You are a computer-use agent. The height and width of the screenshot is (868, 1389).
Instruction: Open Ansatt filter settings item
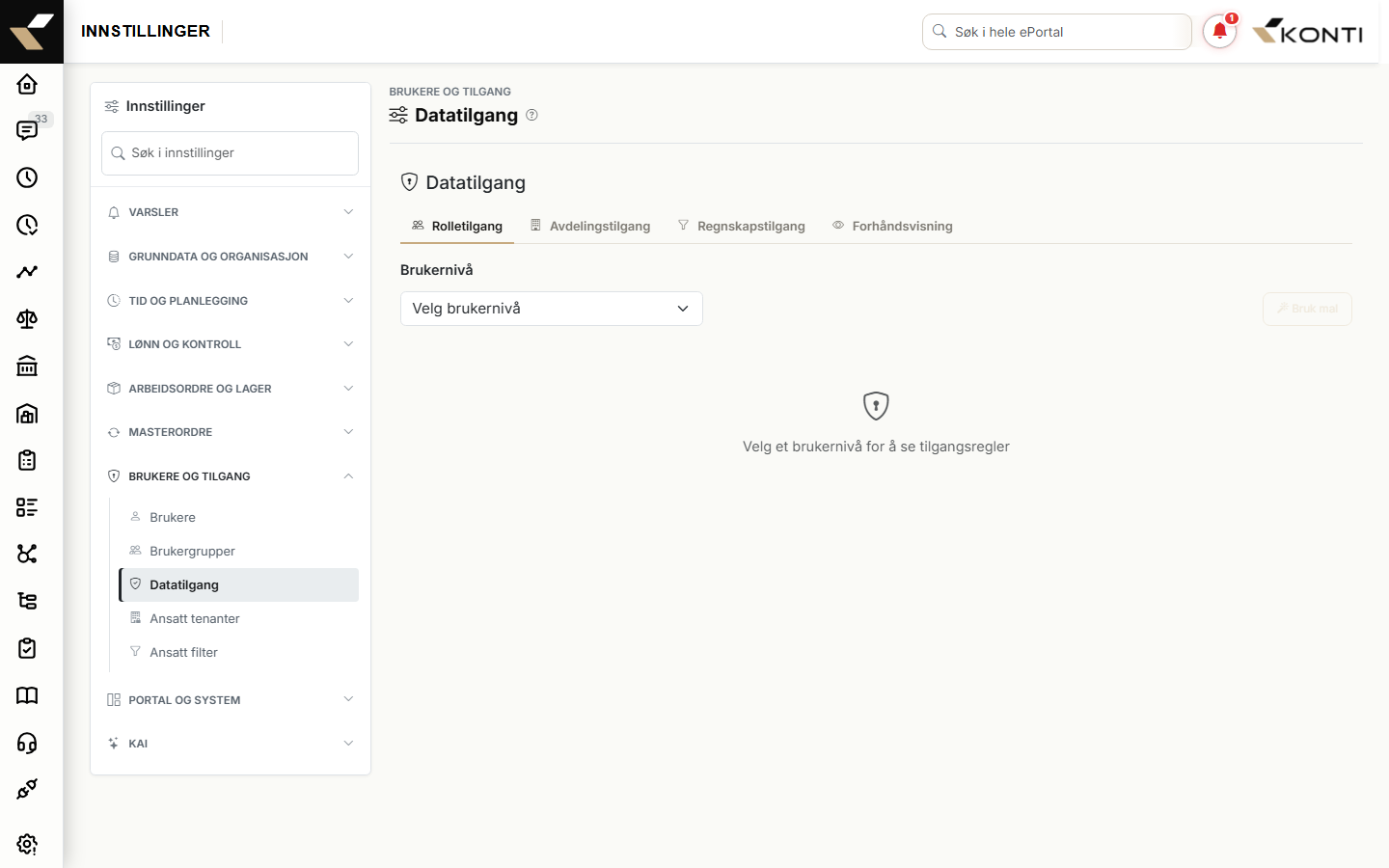click(239, 653)
